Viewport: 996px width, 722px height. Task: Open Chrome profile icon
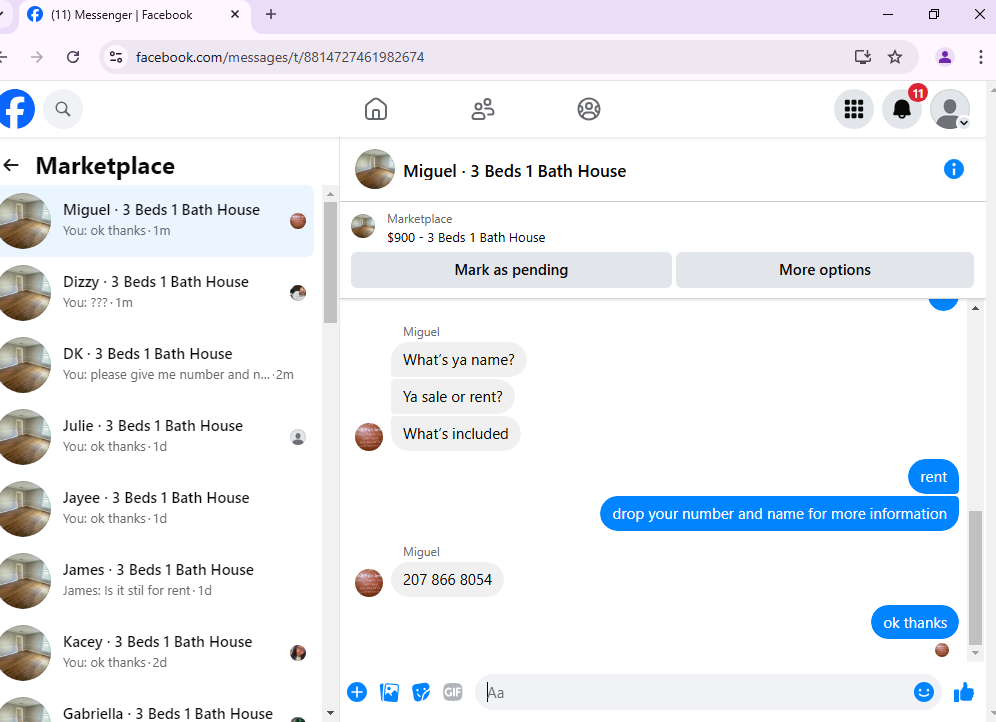coord(945,57)
